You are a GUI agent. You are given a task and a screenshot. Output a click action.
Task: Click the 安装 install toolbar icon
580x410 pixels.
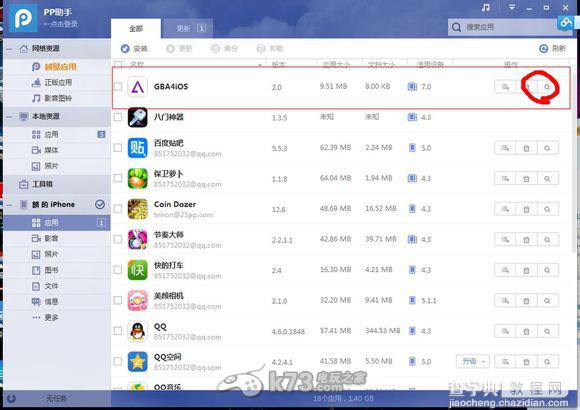tap(125, 48)
